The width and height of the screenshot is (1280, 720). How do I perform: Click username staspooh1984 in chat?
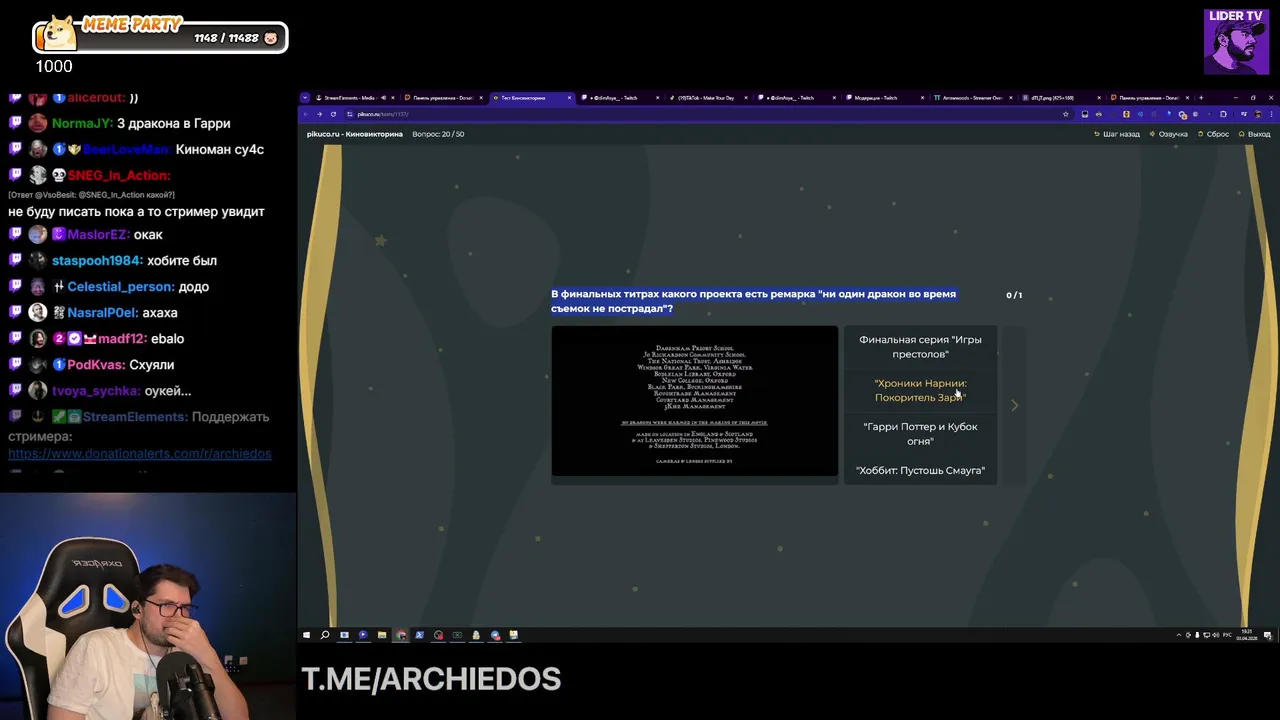(97, 260)
